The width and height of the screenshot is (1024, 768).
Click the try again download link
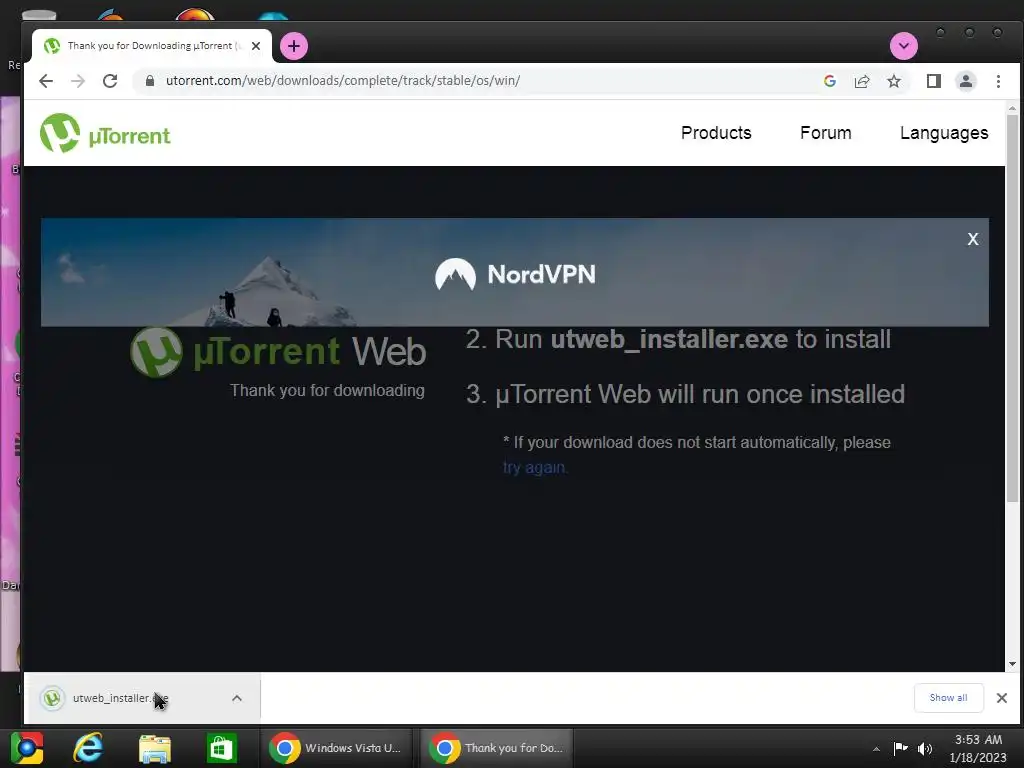click(535, 468)
